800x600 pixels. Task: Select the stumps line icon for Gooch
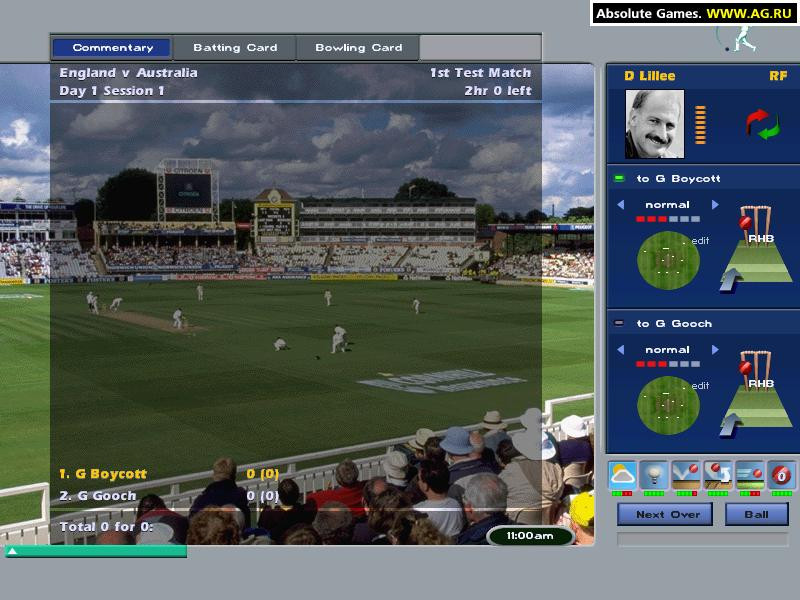click(754, 369)
